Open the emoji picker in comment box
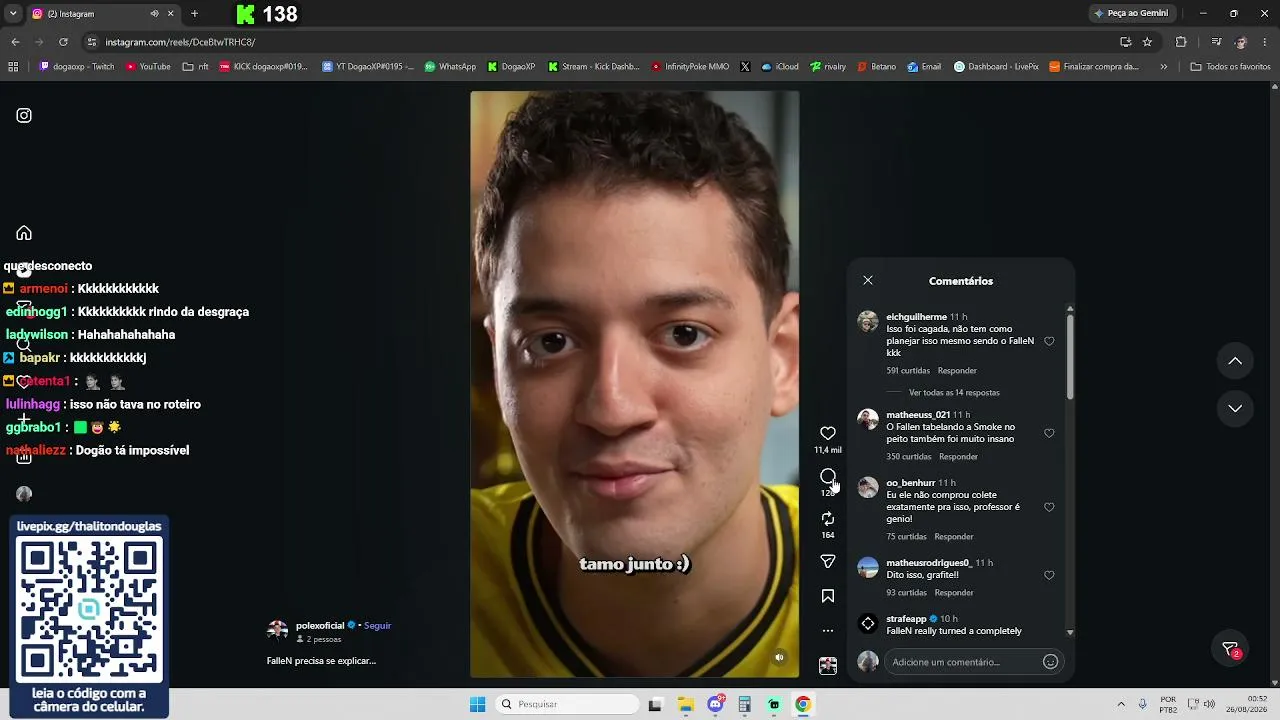 1050,661
